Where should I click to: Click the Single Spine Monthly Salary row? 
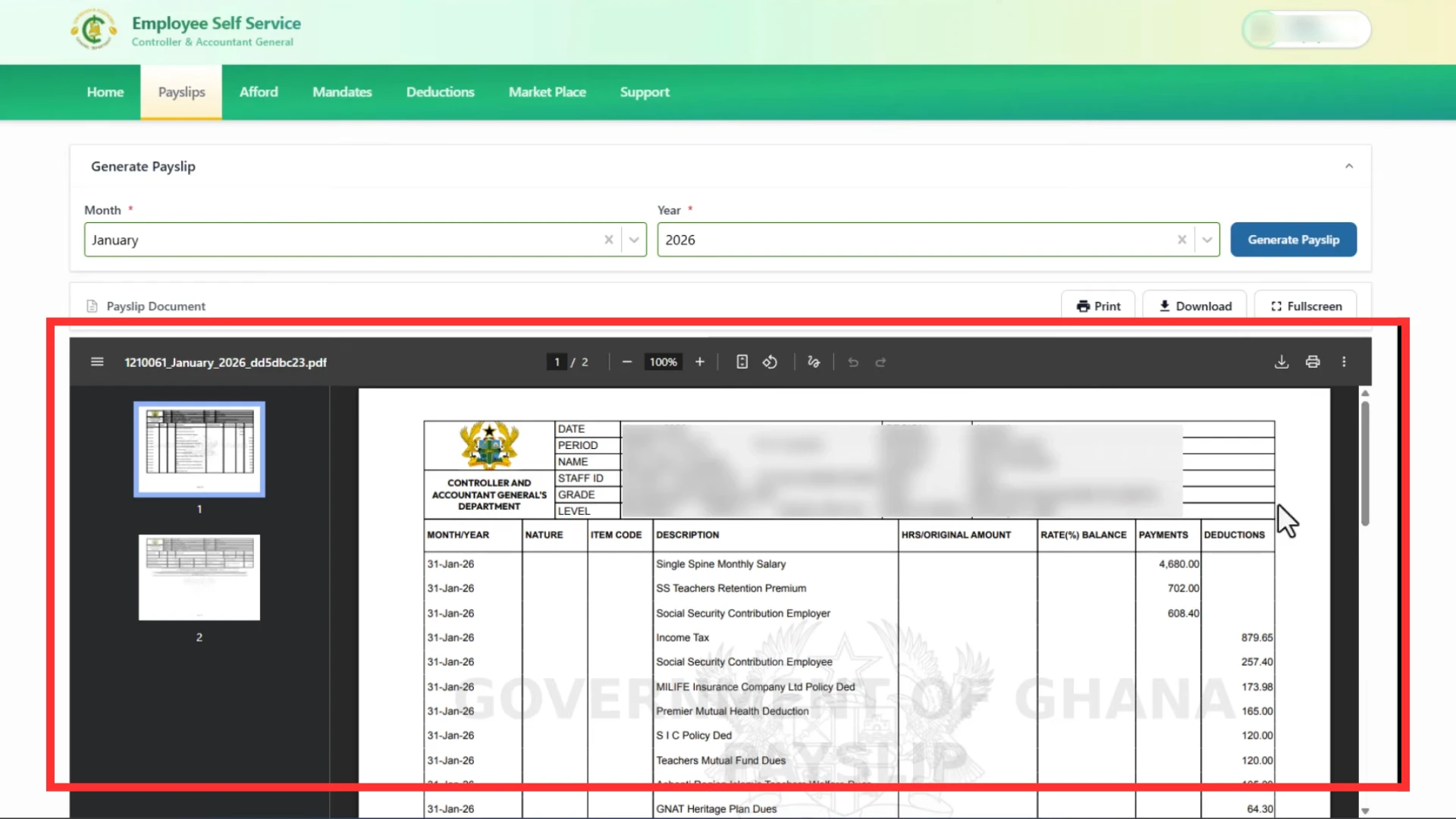849,564
